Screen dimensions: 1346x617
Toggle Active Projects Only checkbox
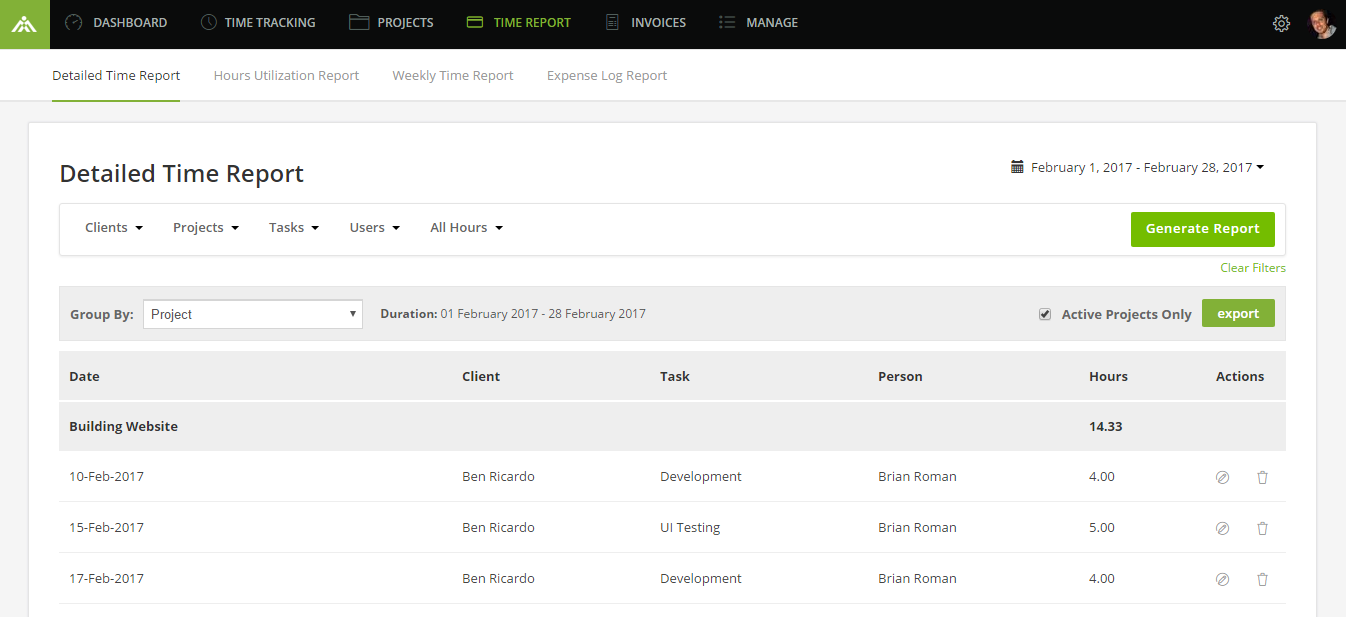tap(1045, 314)
